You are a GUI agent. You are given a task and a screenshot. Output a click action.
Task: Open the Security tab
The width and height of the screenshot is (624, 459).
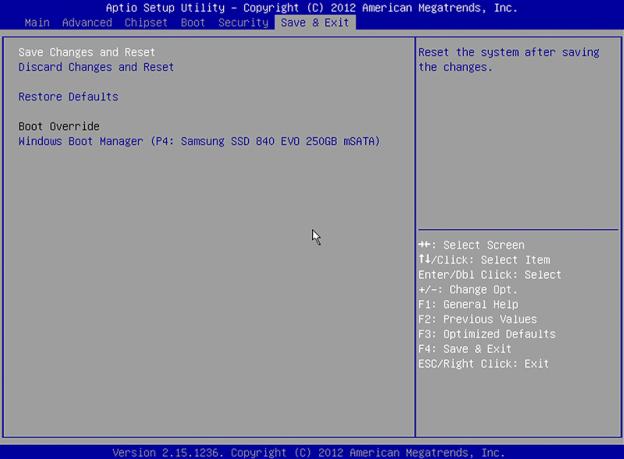(x=244, y=23)
